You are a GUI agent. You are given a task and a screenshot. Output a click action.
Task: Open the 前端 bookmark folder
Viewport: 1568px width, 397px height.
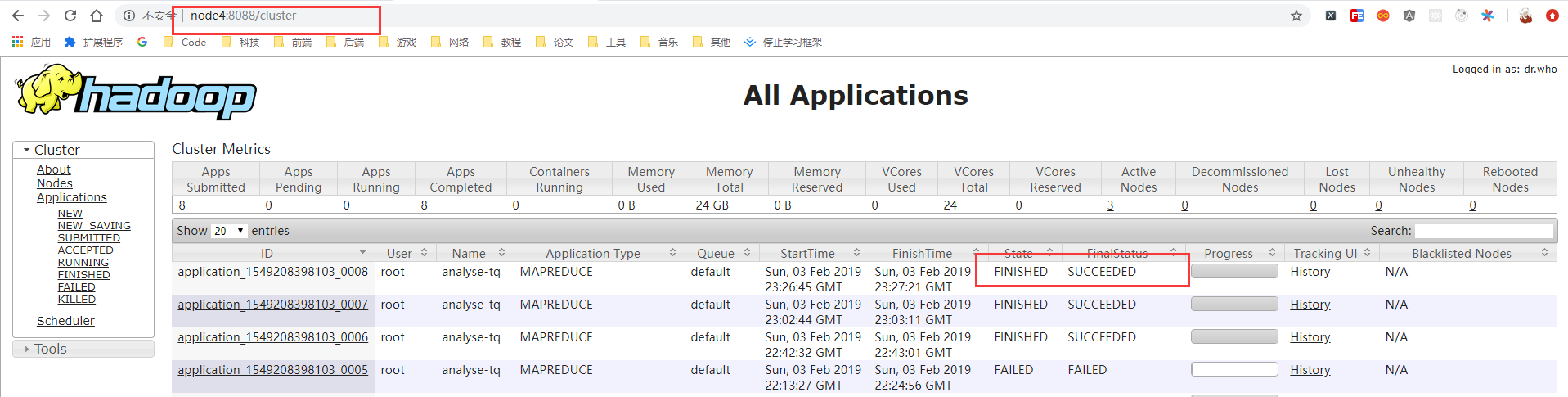point(293,42)
